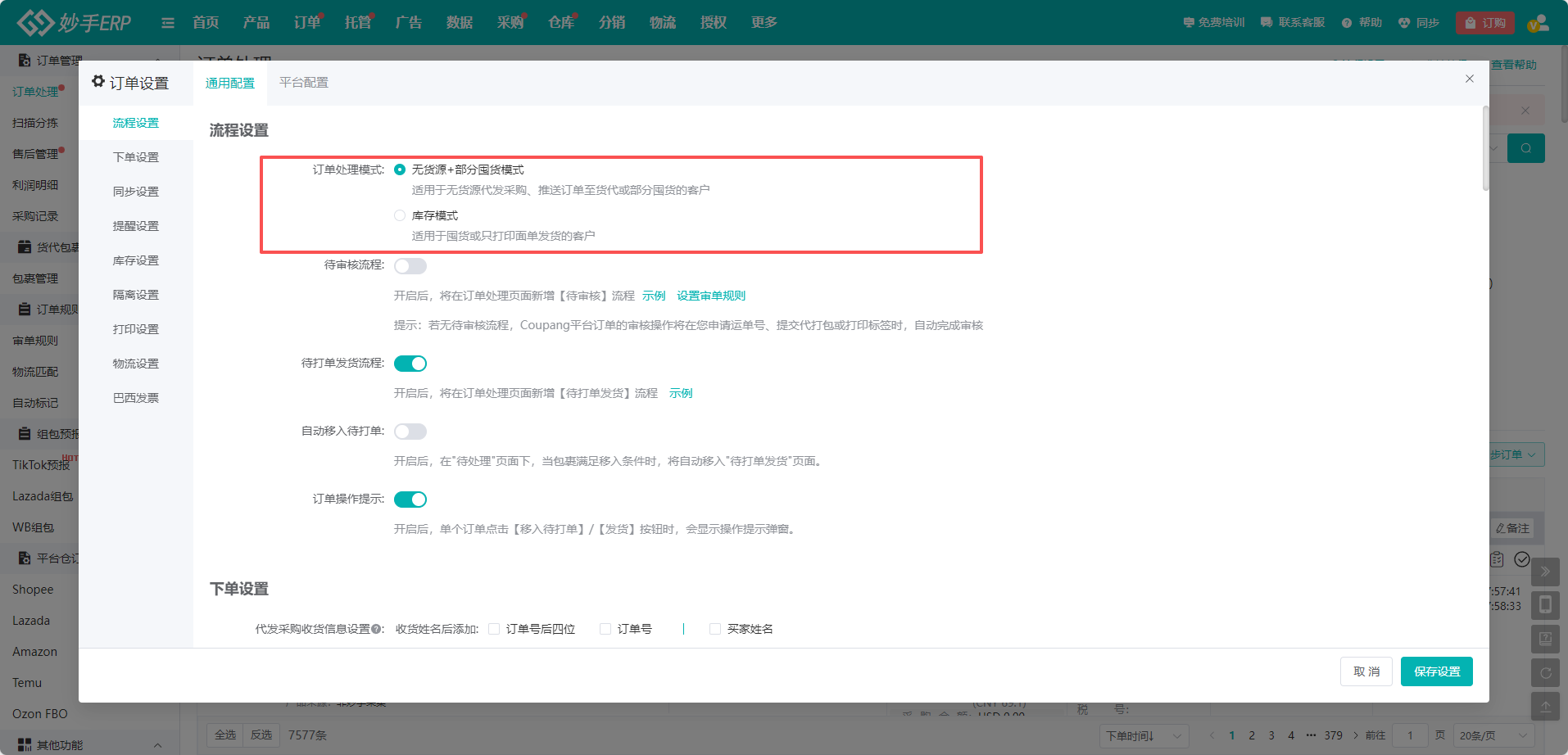Image resolution: width=1568 pixels, height=755 pixels.
Task: Switch to the 平台配置 tab
Action: coord(304,83)
